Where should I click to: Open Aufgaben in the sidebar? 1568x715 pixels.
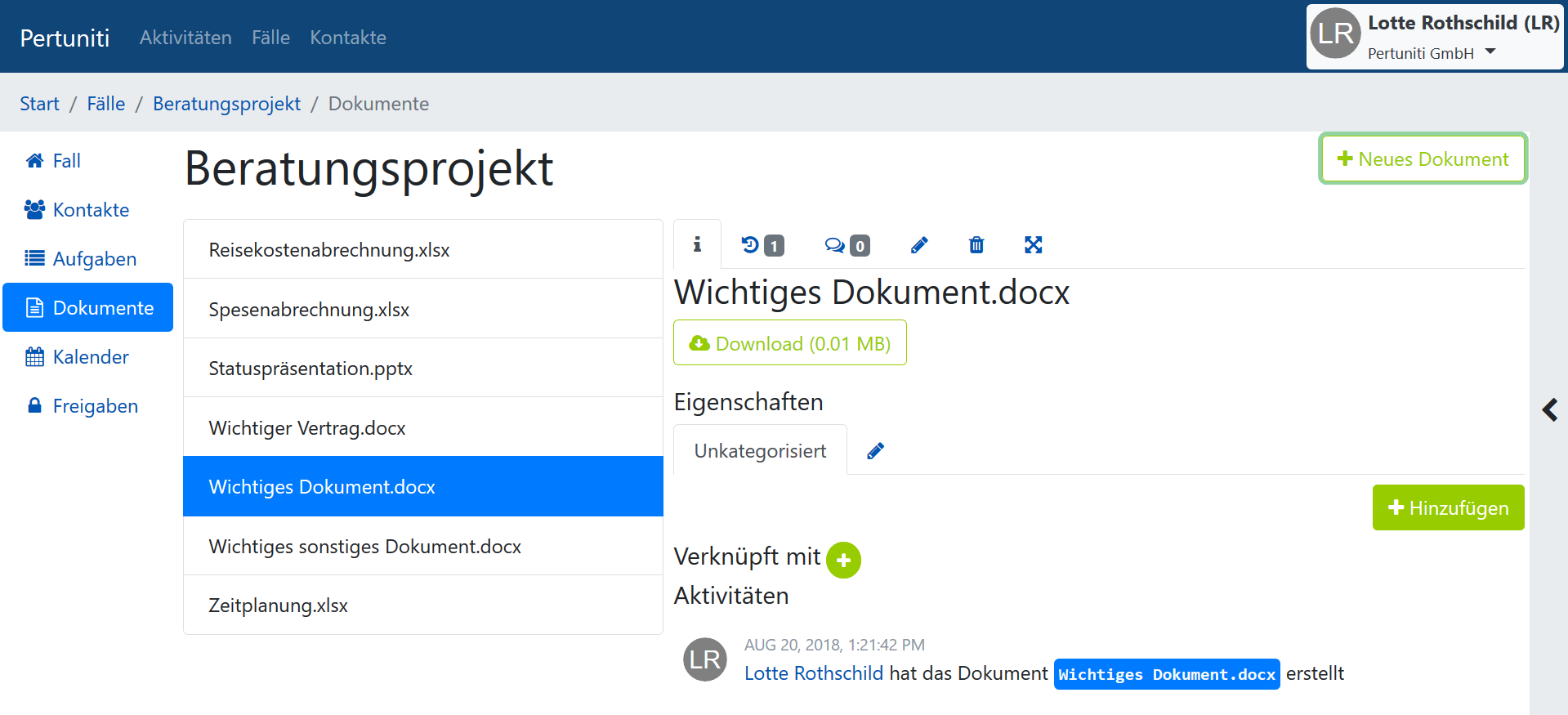pos(88,259)
